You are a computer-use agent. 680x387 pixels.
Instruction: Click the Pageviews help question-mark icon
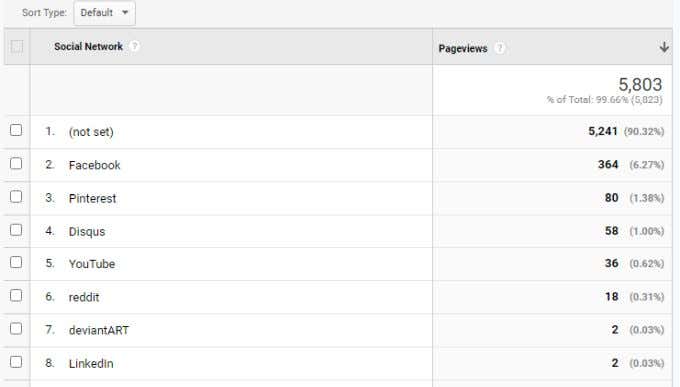(500, 48)
